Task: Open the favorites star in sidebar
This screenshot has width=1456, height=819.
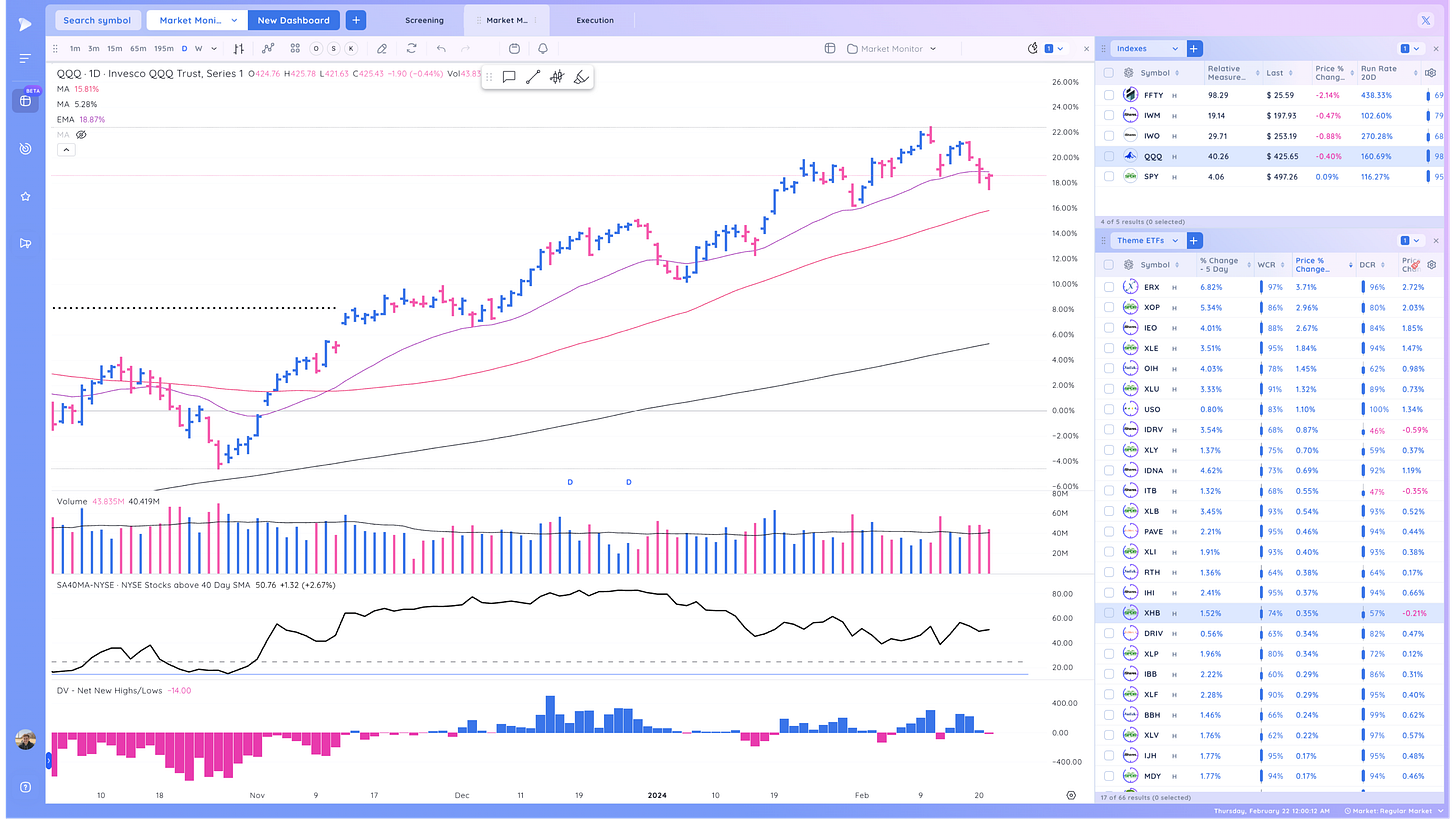Action: [25, 196]
